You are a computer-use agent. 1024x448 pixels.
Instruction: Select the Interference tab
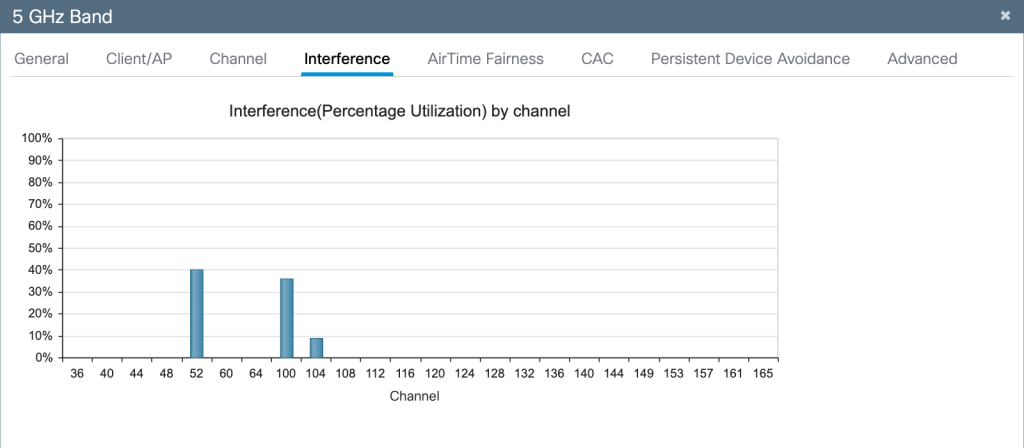click(x=346, y=59)
